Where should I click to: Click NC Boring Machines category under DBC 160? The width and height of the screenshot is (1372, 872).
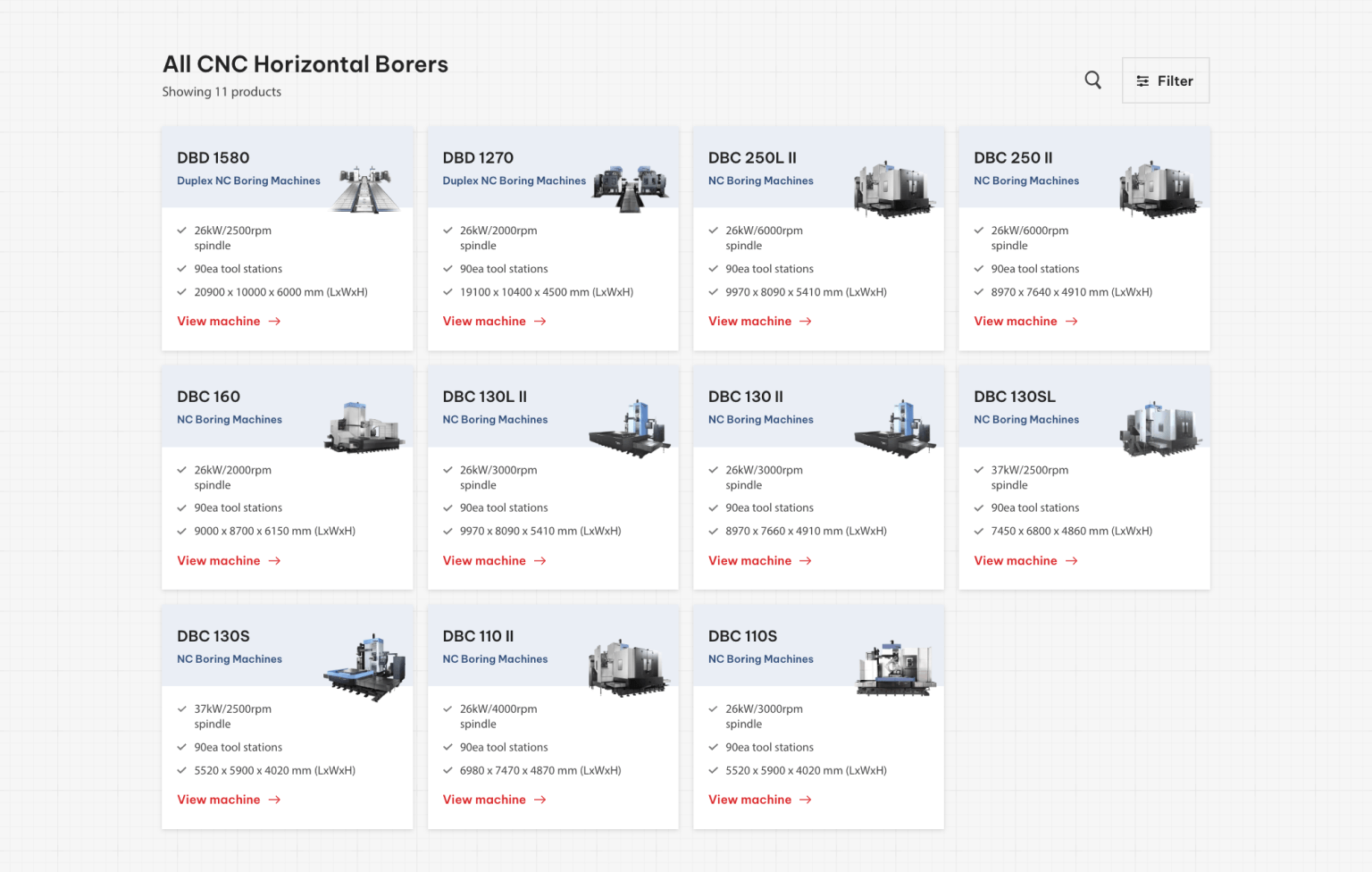tap(230, 420)
